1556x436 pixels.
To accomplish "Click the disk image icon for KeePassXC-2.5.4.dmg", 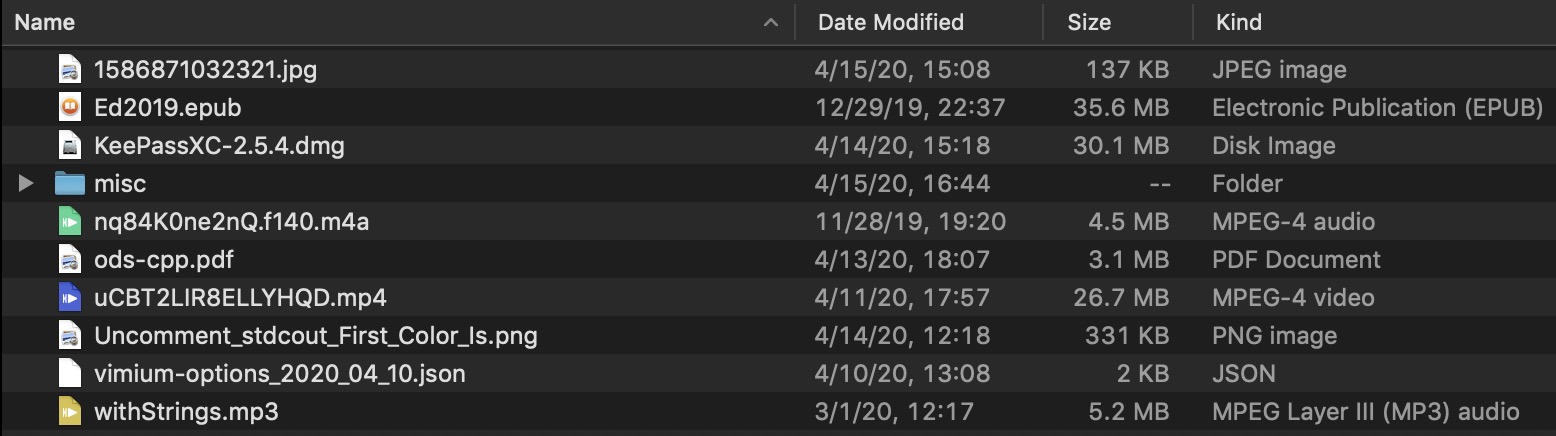I will (69, 146).
